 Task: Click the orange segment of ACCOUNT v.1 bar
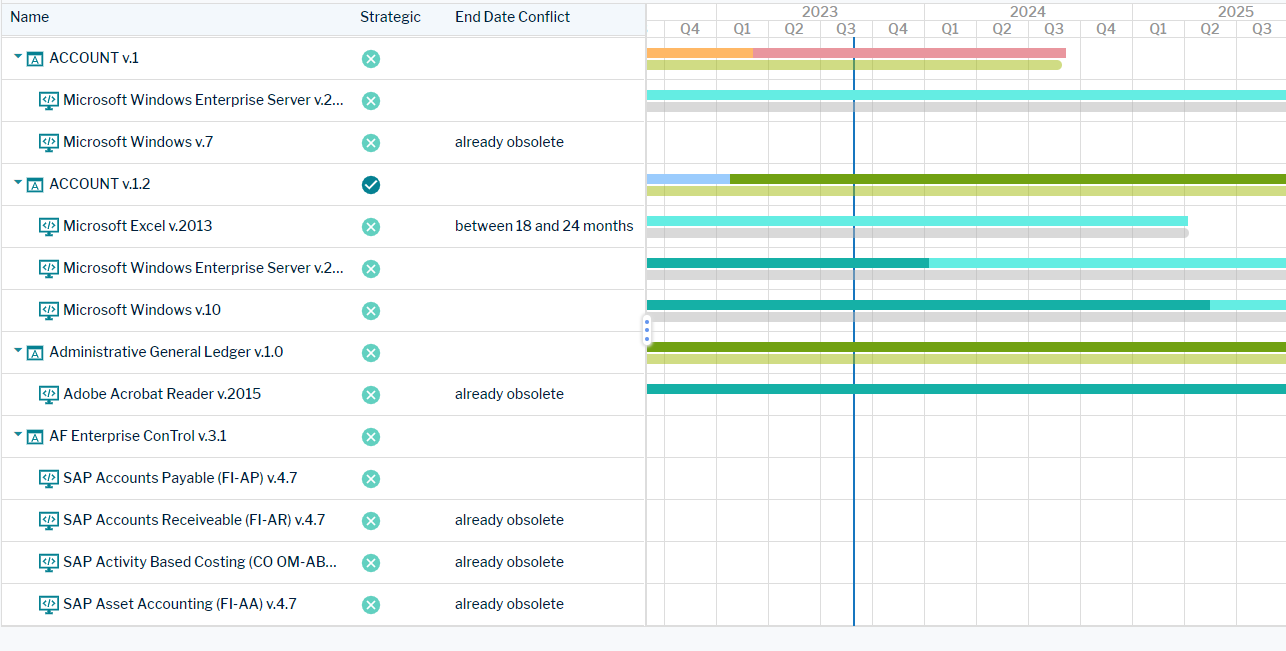point(699,52)
